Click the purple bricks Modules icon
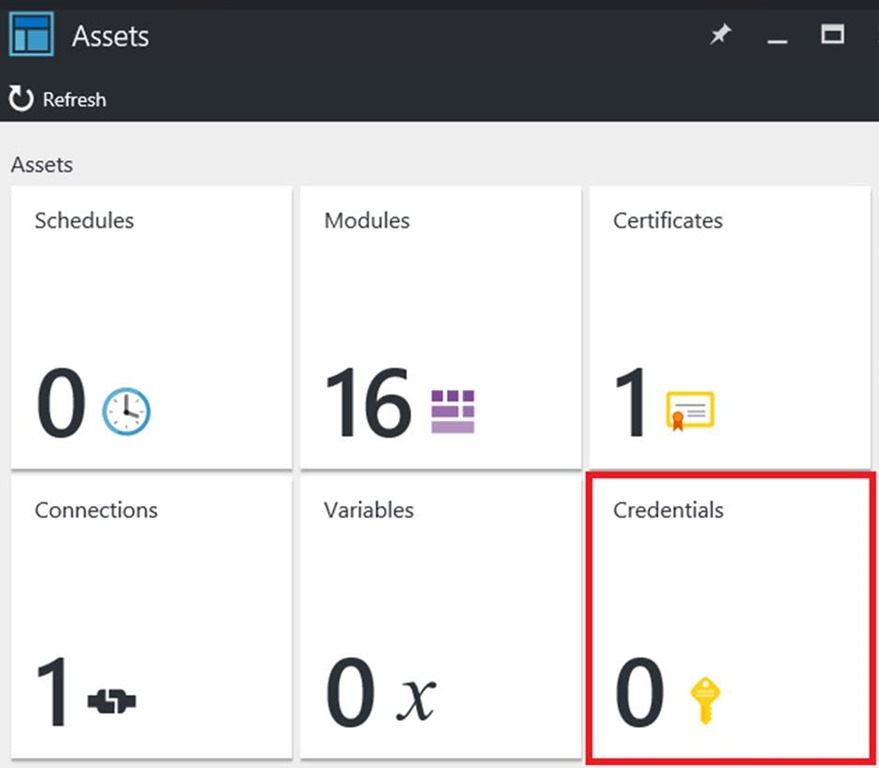Viewport: 879px width, 768px height. pyautogui.click(x=452, y=411)
